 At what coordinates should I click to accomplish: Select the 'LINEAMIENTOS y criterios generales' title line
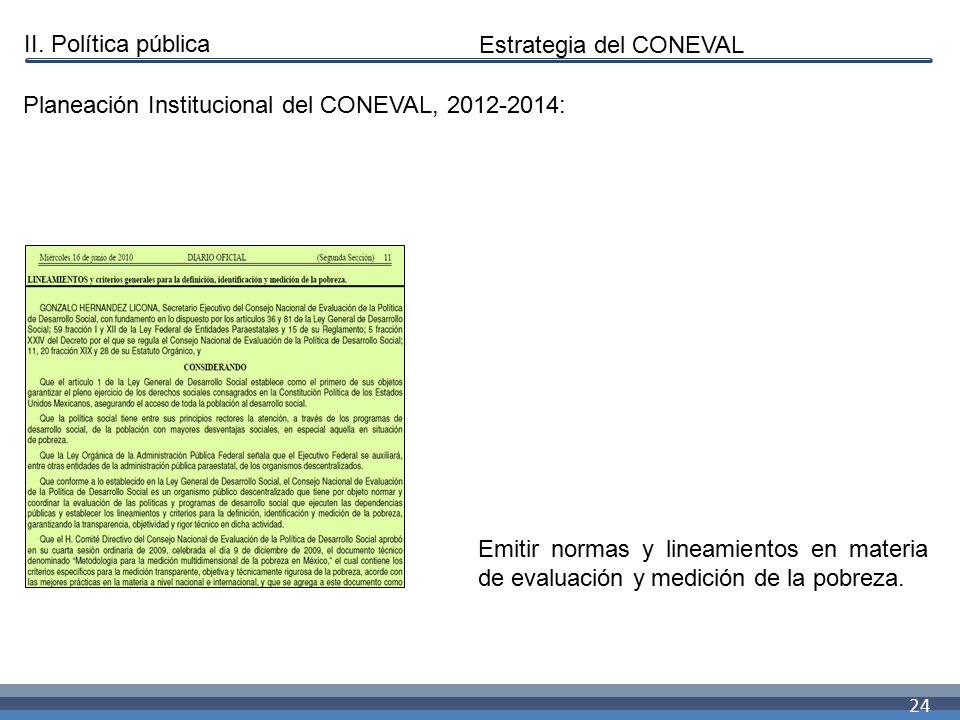click(x=187, y=280)
